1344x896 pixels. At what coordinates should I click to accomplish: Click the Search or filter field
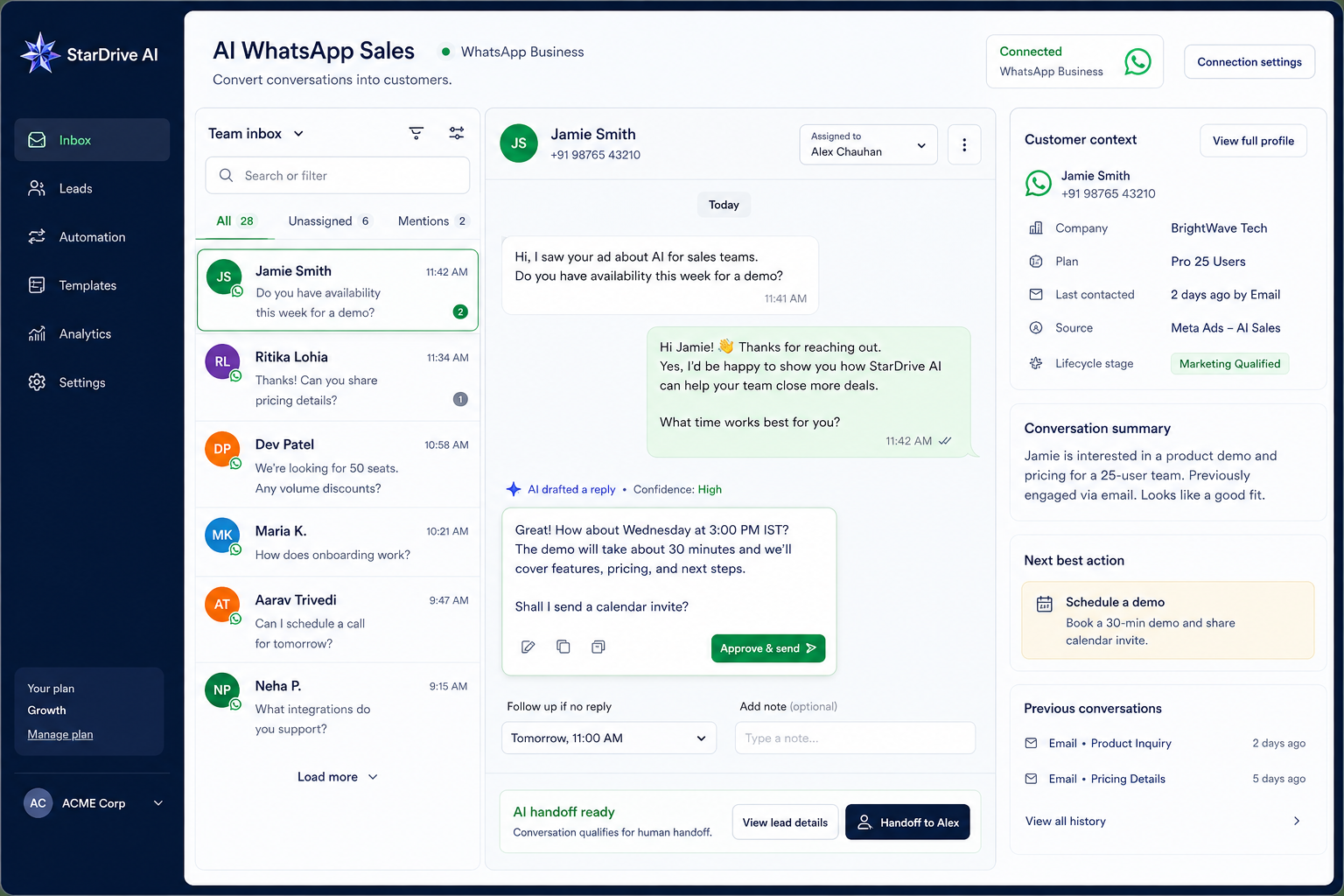(x=338, y=175)
